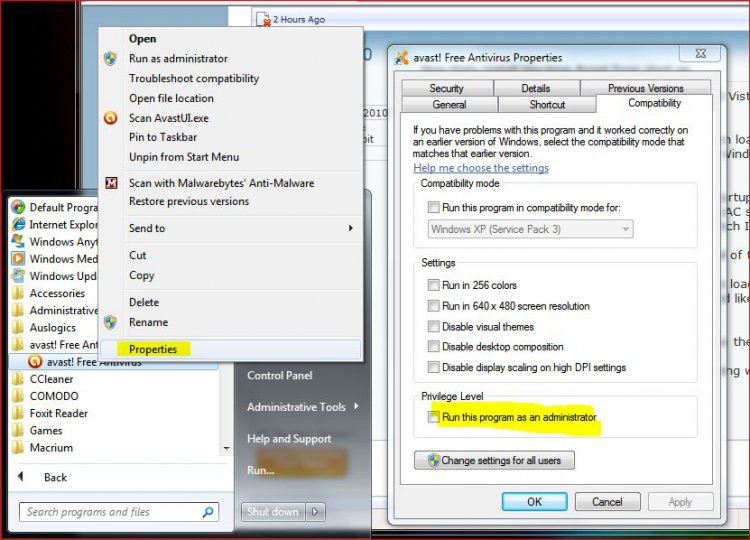Click the shield icon beside Rename
The height and width of the screenshot is (540, 750).
[110, 322]
